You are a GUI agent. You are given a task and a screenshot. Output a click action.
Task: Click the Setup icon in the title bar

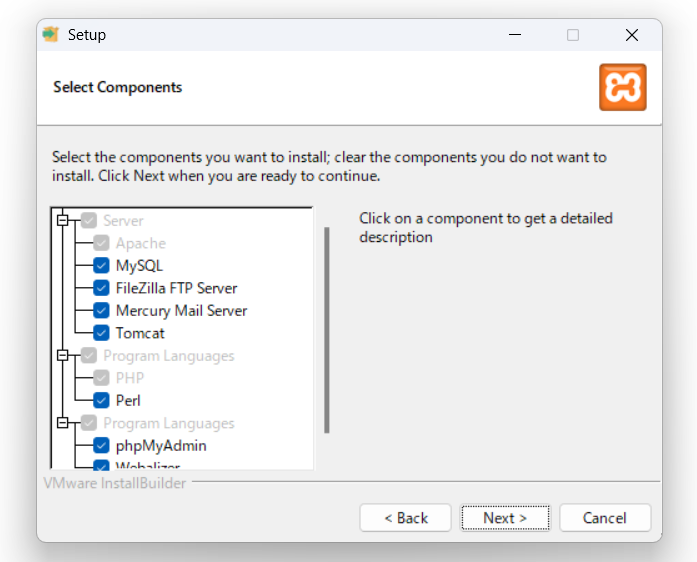(x=51, y=35)
